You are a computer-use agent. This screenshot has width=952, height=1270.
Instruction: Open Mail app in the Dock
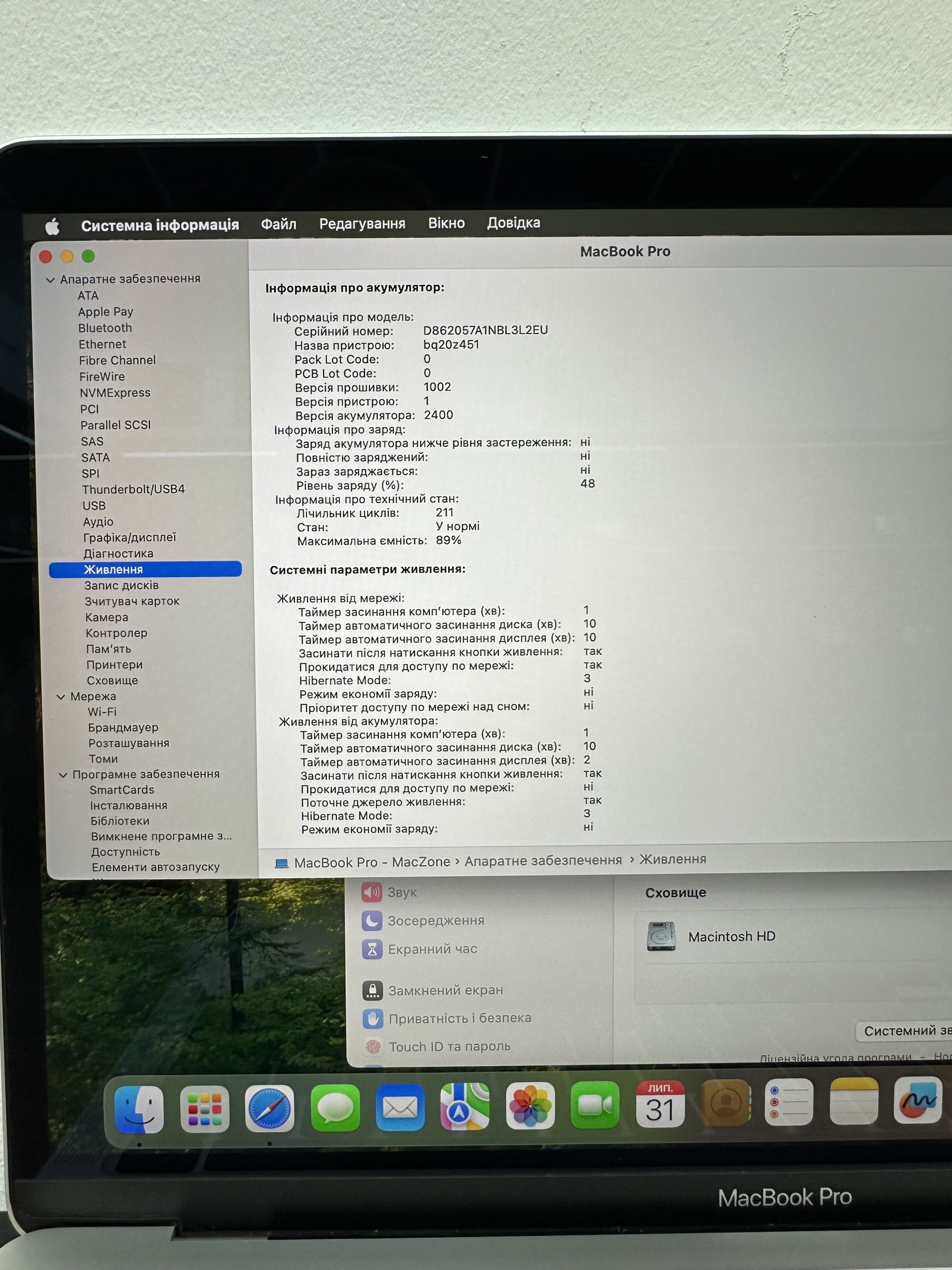click(400, 1107)
